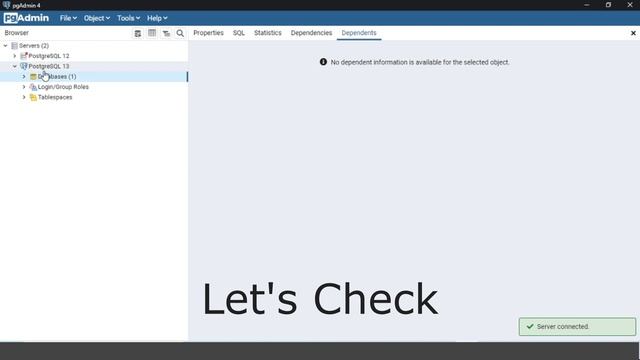Image resolution: width=640 pixels, height=360 pixels.
Task: Open the File menu
Action: (68, 18)
